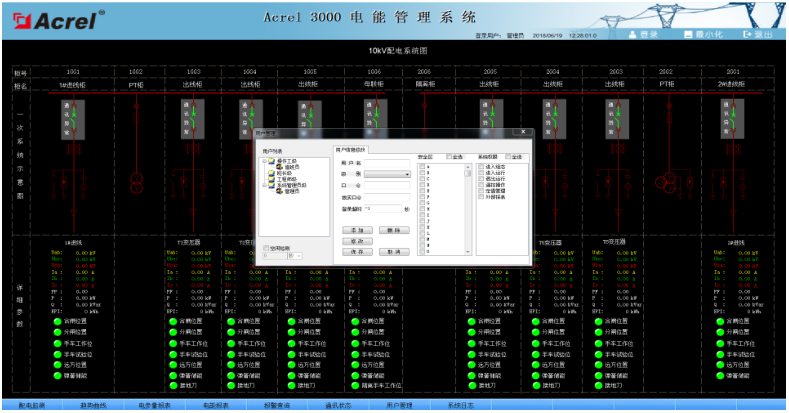Check 全选 for the 系统权限 list
789x413 pixels.
coord(510,156)
